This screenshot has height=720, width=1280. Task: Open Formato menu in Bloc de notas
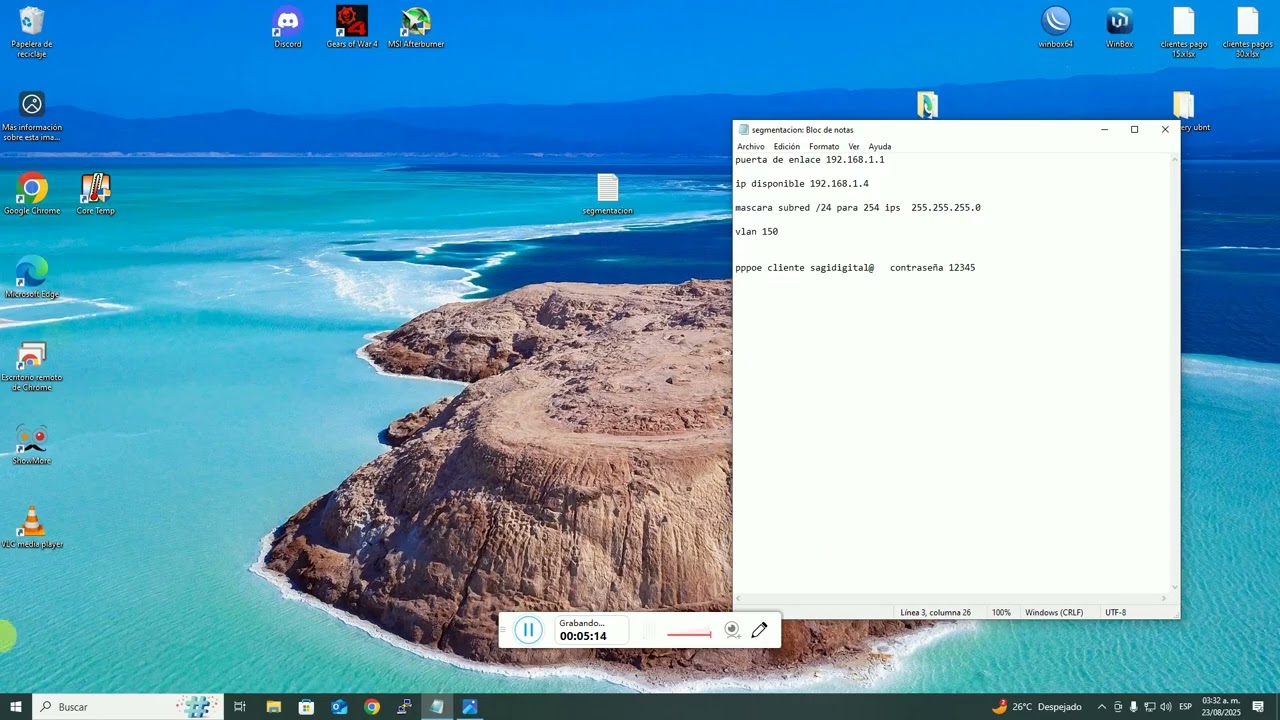coord(824,147)
